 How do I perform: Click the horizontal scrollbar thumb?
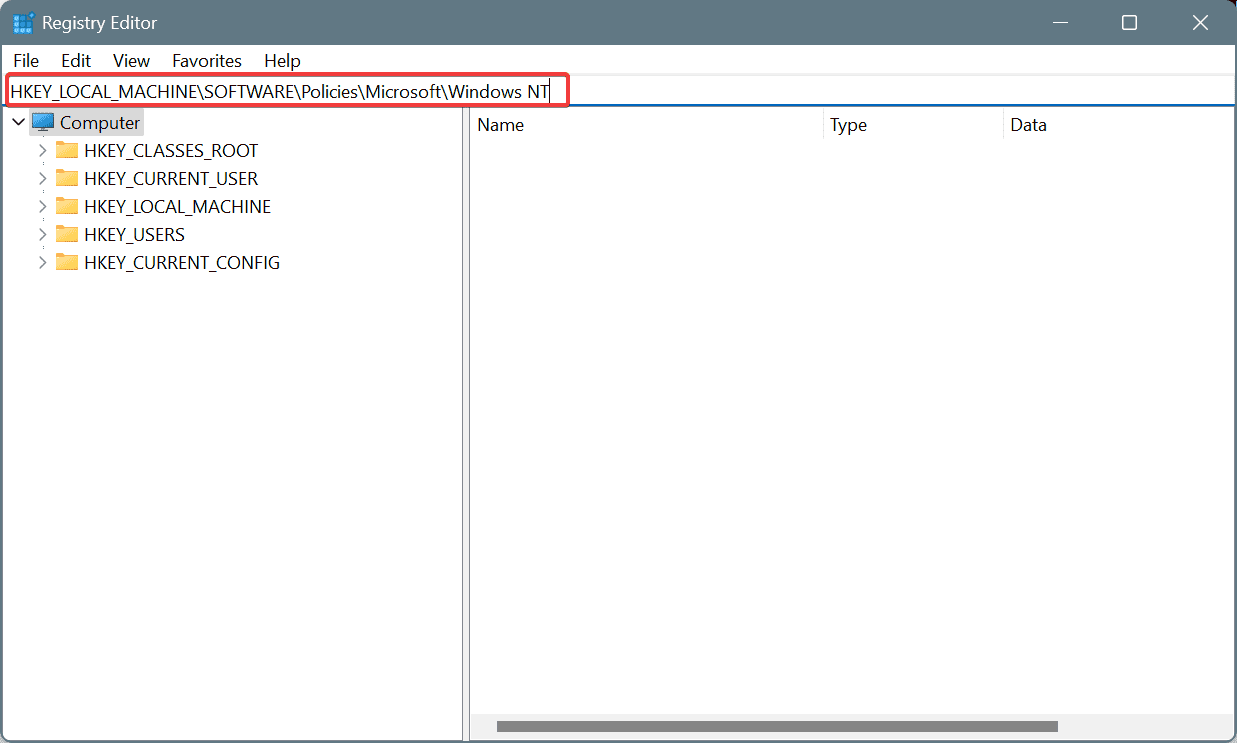click(x=777, y=726)
